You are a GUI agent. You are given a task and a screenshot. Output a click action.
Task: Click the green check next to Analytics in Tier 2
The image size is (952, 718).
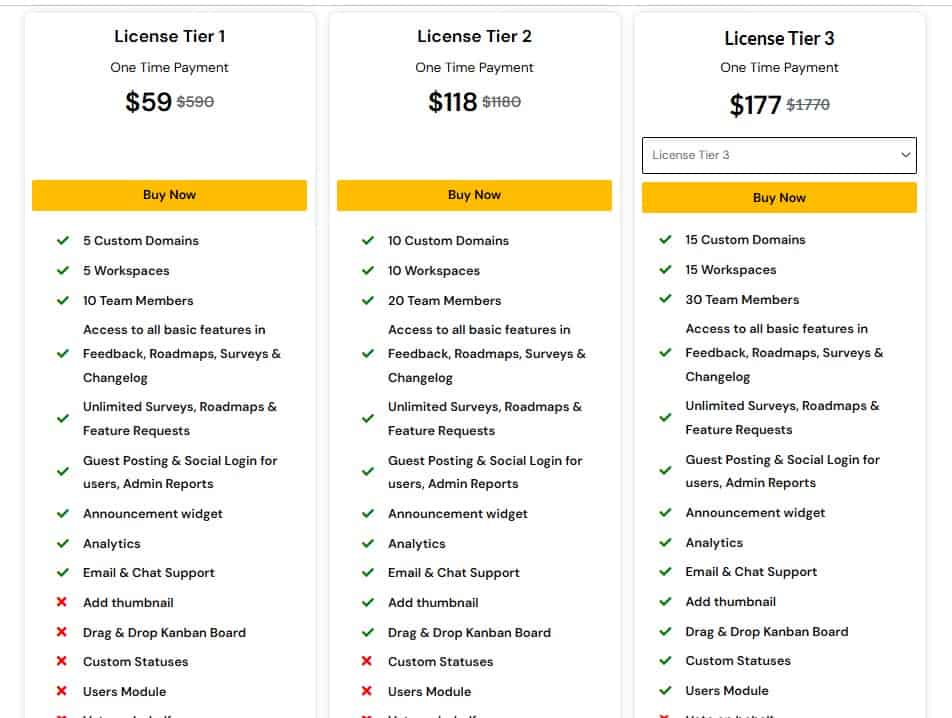[368, 543]
